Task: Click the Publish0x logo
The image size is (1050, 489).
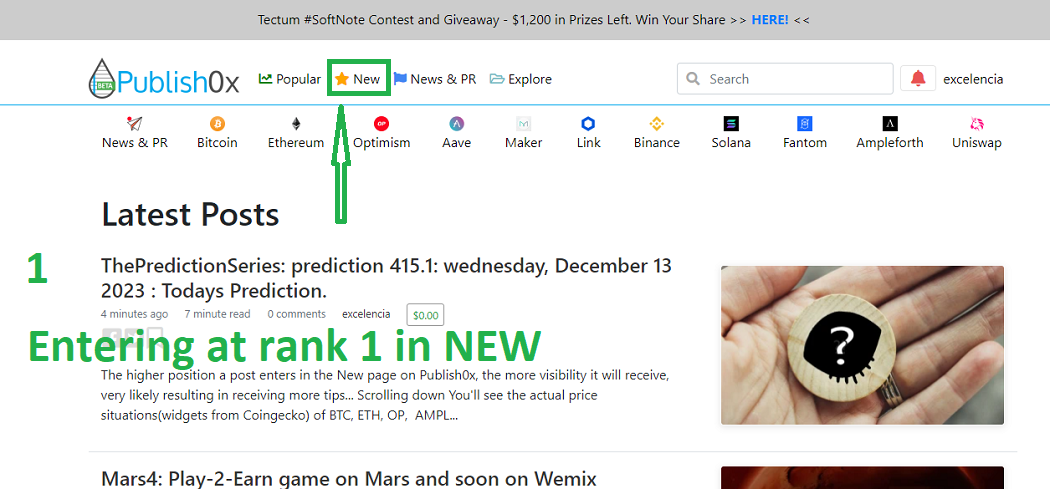Action: [164, 79]
